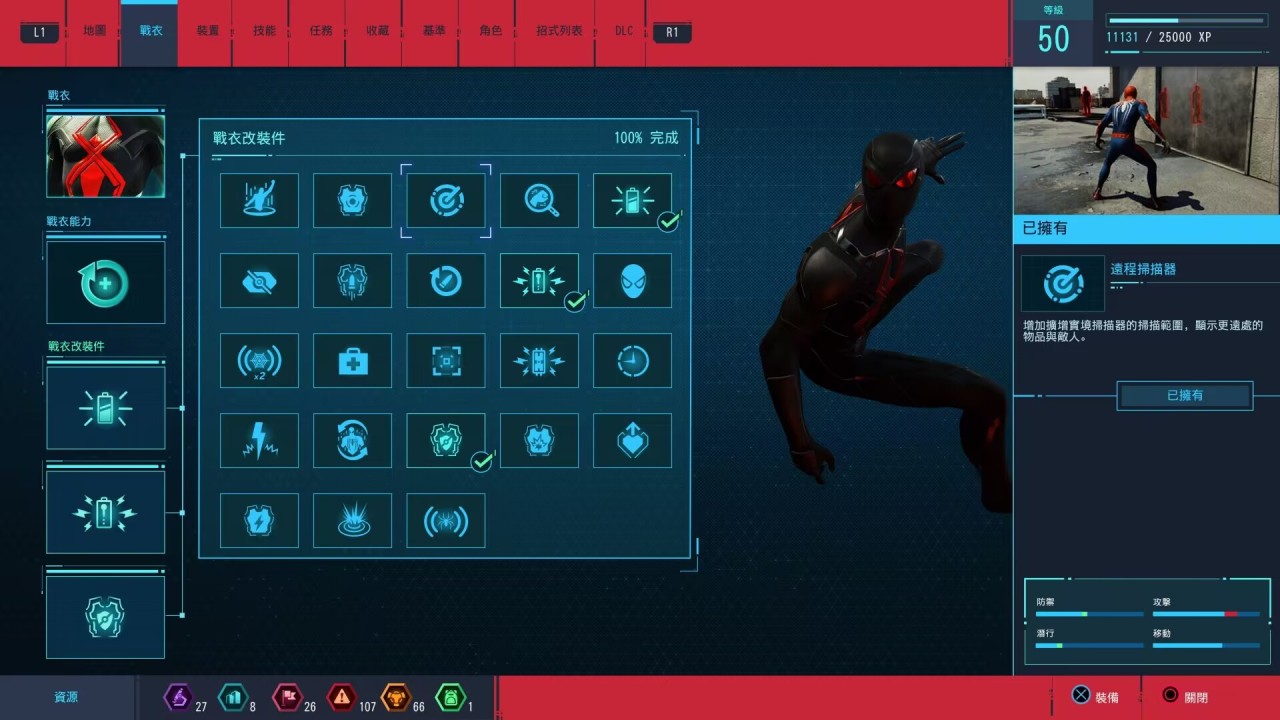Select the clock timer mod
Viewport: 1280px width, 720px height.
(632, 360)
